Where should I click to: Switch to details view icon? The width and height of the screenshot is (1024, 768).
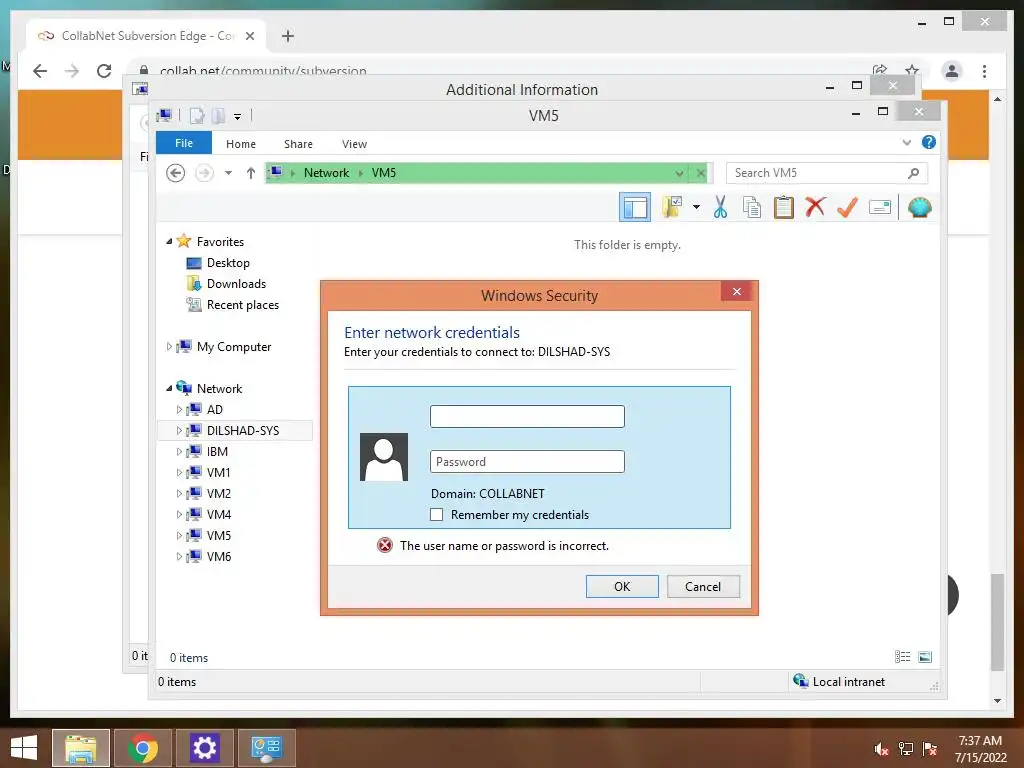[x=903, y=657]
